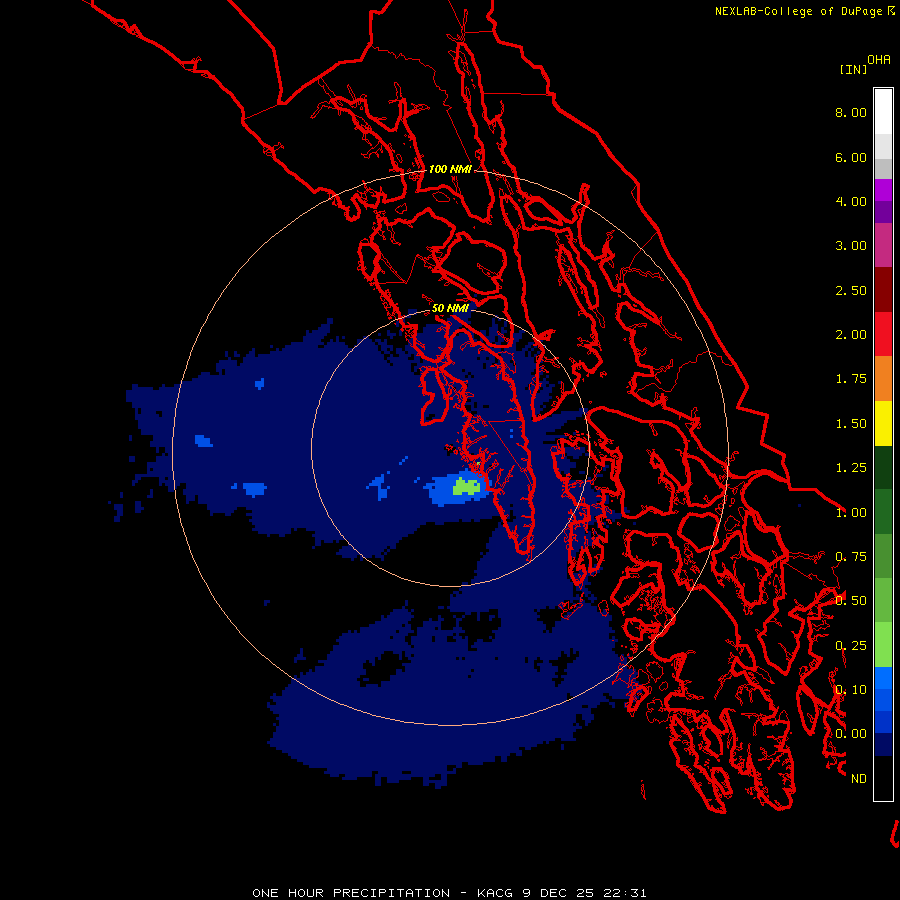This screenshot has width=900, height=900.
Task: Click the 2.50 legend value
Action: click(x=851, y=290)
